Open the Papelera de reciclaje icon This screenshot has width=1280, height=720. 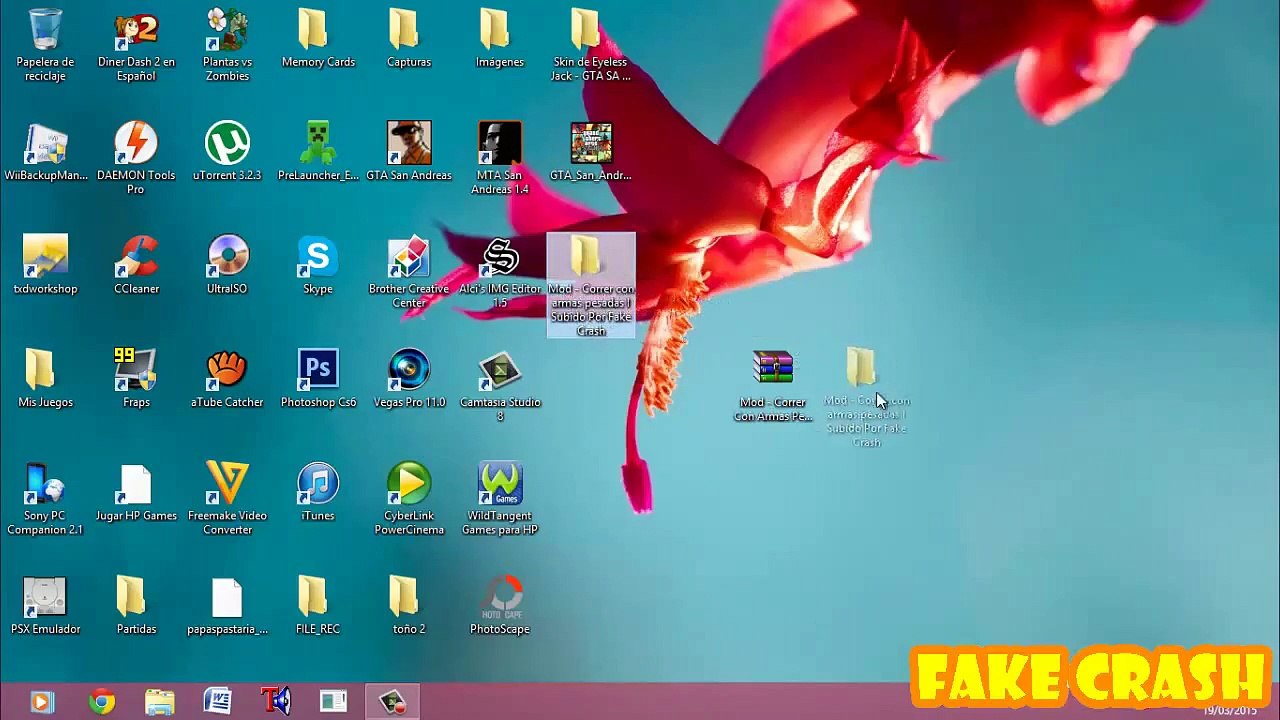45,45
